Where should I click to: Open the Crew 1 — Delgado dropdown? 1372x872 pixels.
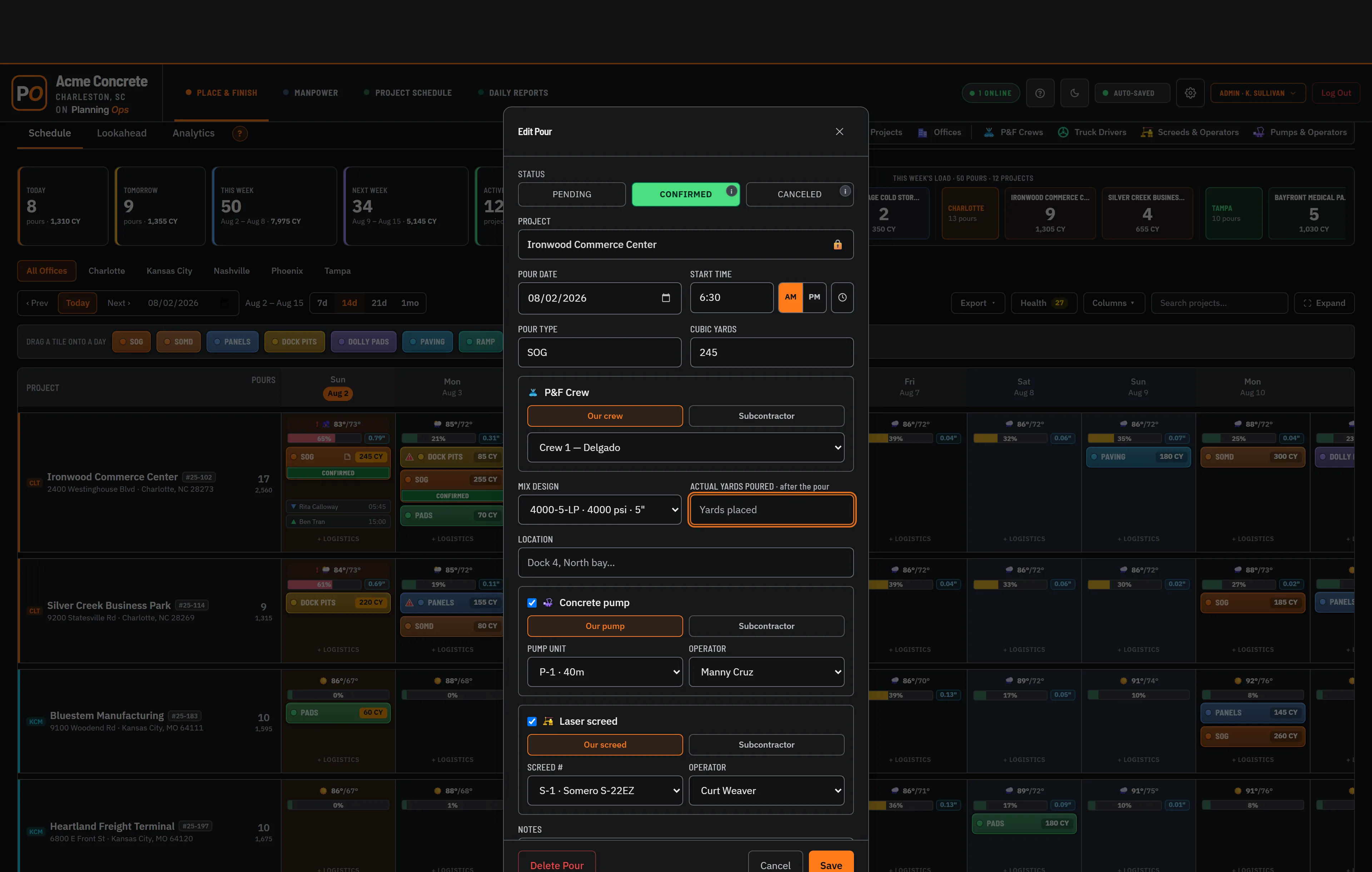pyautogui.click(x=685, y=448)
